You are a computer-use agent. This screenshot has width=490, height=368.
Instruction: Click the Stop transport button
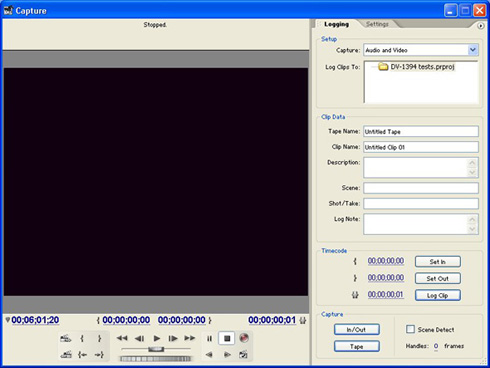tap(227, 338)
